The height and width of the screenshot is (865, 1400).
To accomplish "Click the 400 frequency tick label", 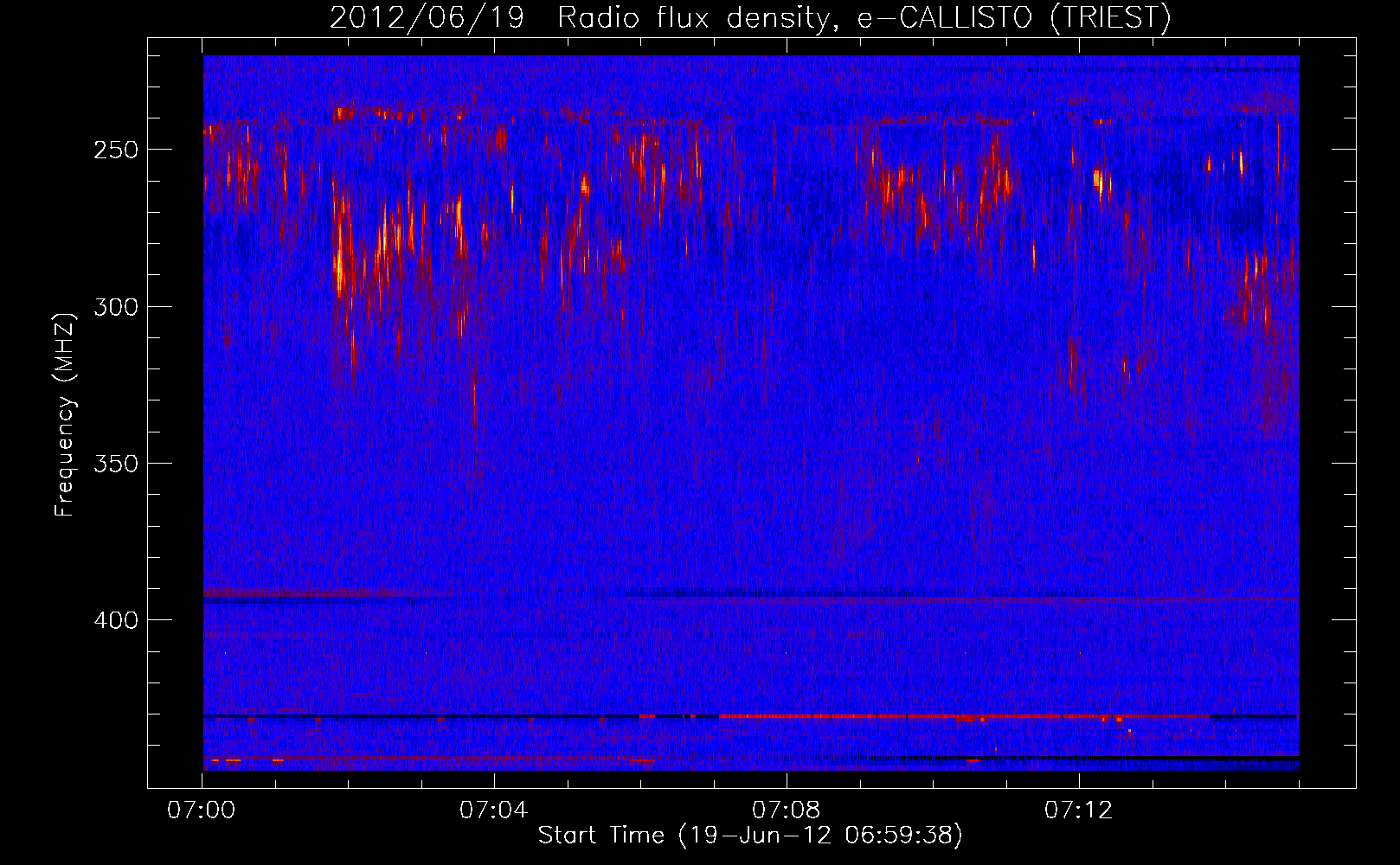I will pos(116,620).
